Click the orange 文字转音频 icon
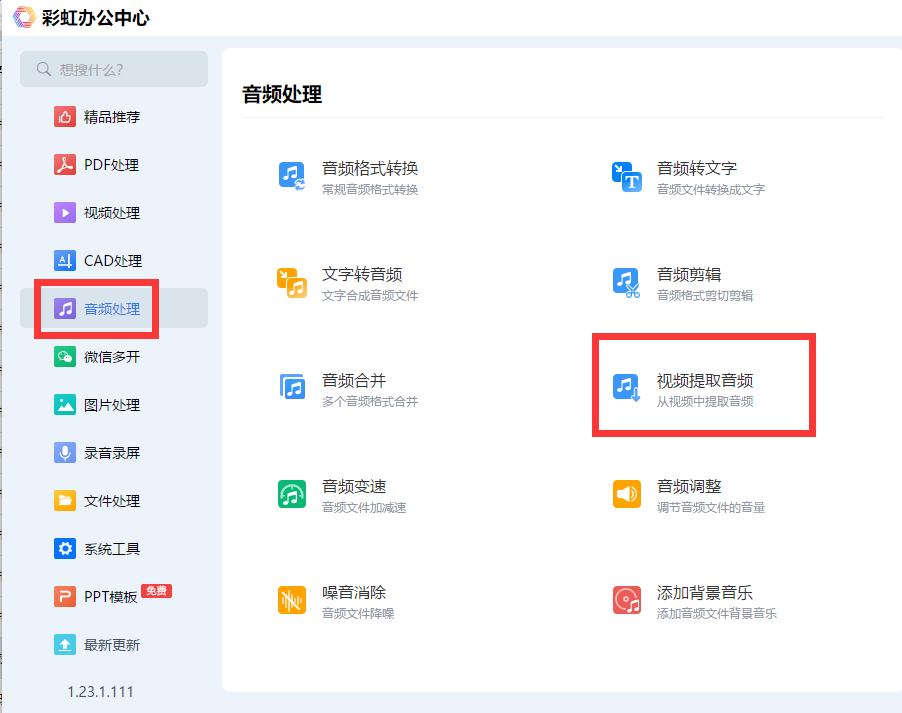The width and height of the screenshot is (902, 713). [292, 283]
